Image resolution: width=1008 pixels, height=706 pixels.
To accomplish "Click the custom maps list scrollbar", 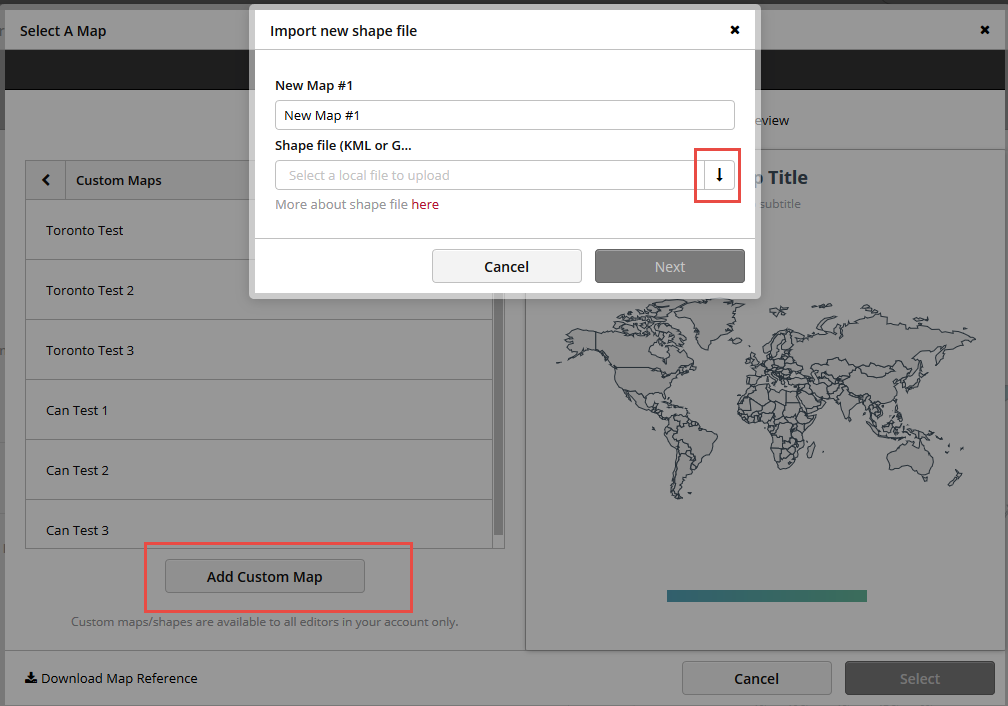I will tap(499, 420).
